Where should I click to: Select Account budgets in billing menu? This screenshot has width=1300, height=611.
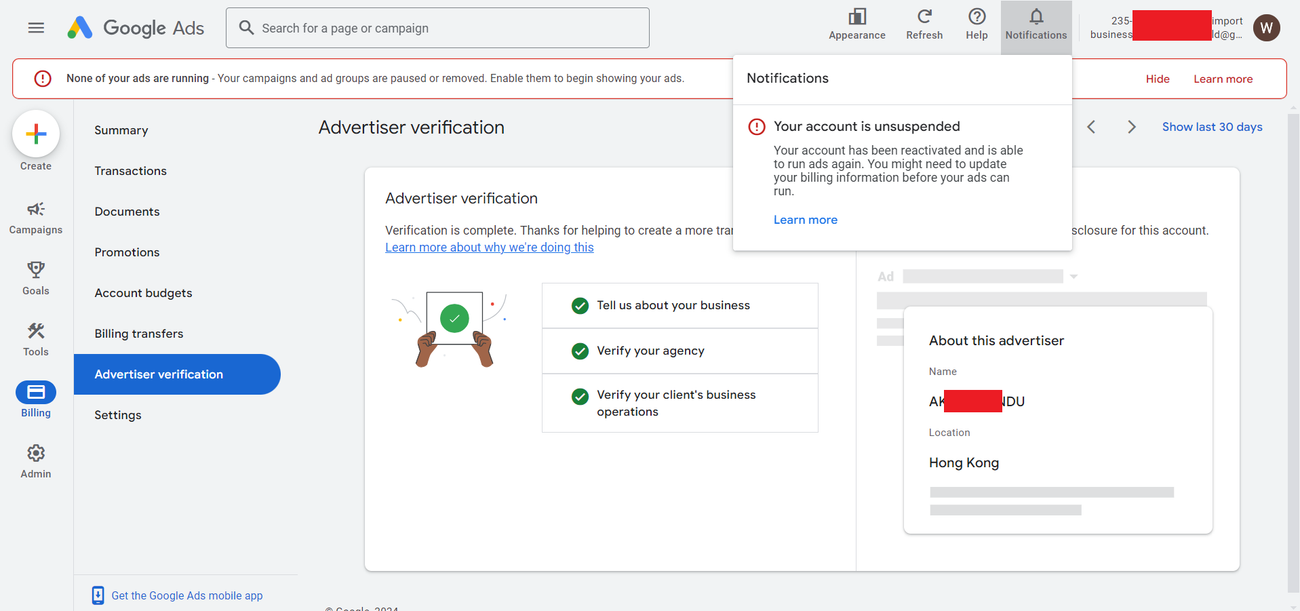(x=143, y=293)
